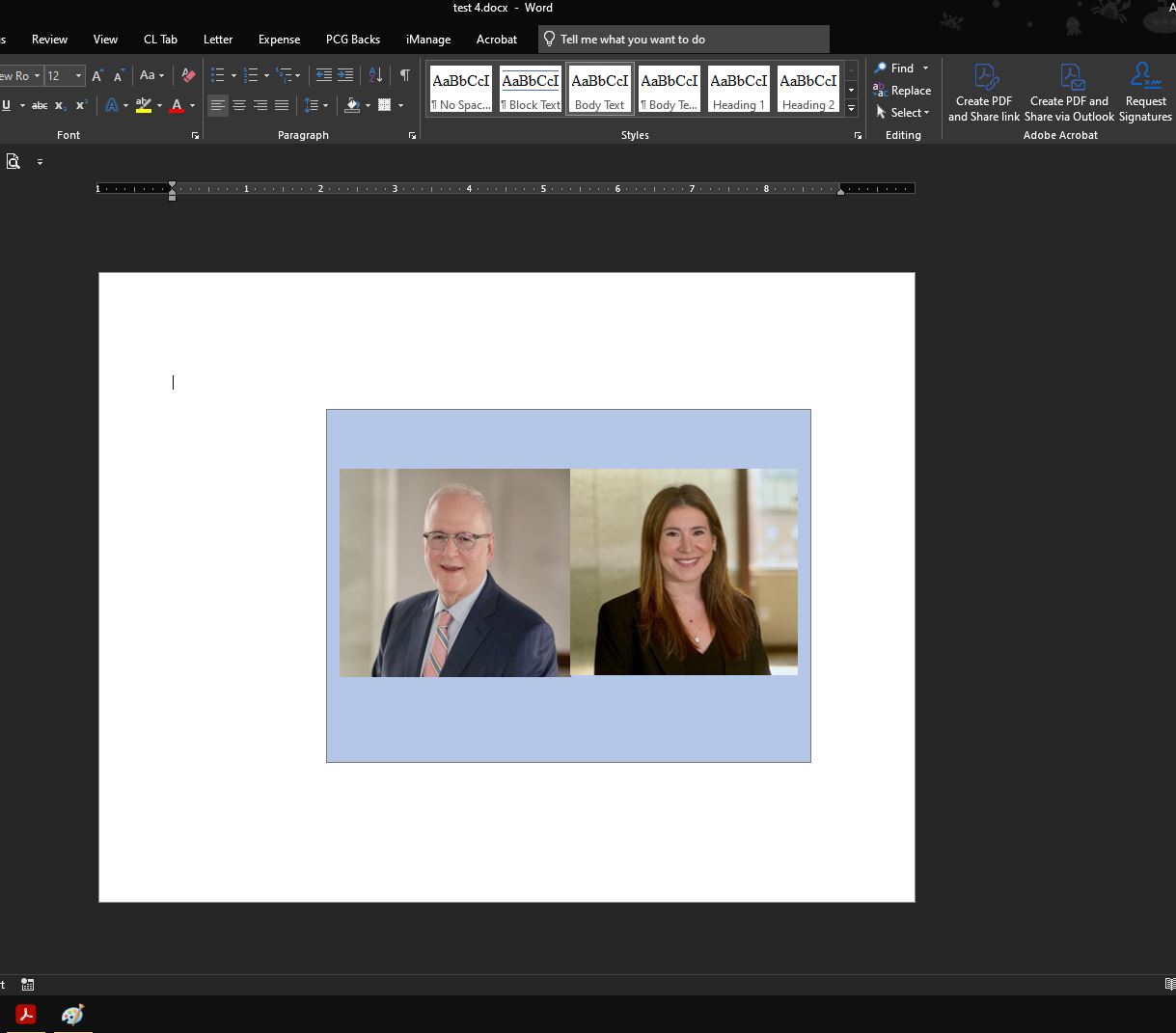Switch to the Acrobat tab
Screen dimensions: 1176x1033
coord(497,40)
